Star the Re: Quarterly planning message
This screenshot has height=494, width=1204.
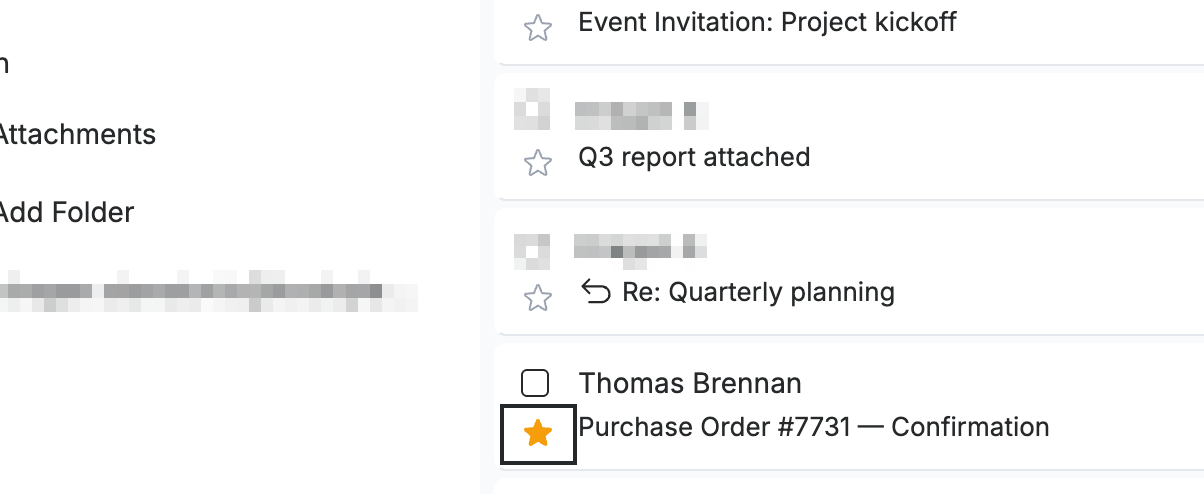(x=538, y=298)
